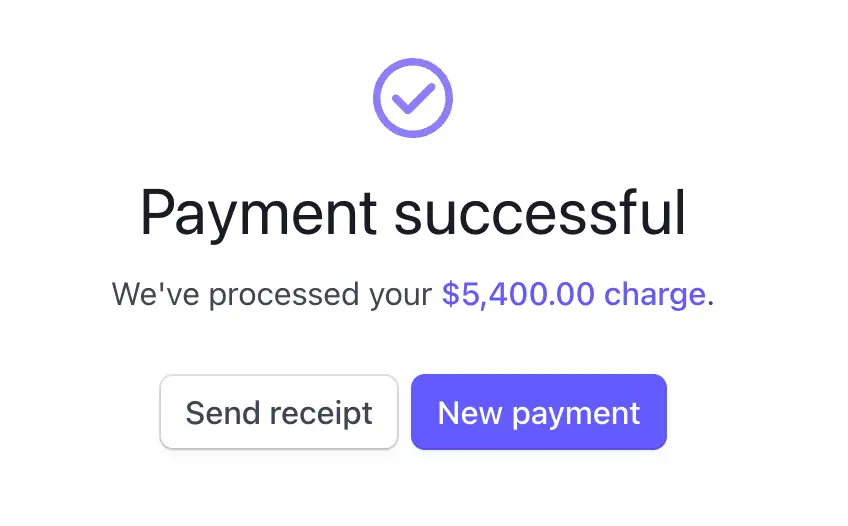This screenshot has width=848, height=526.
Task: Select the circled check mark icon
Action: 413,98
